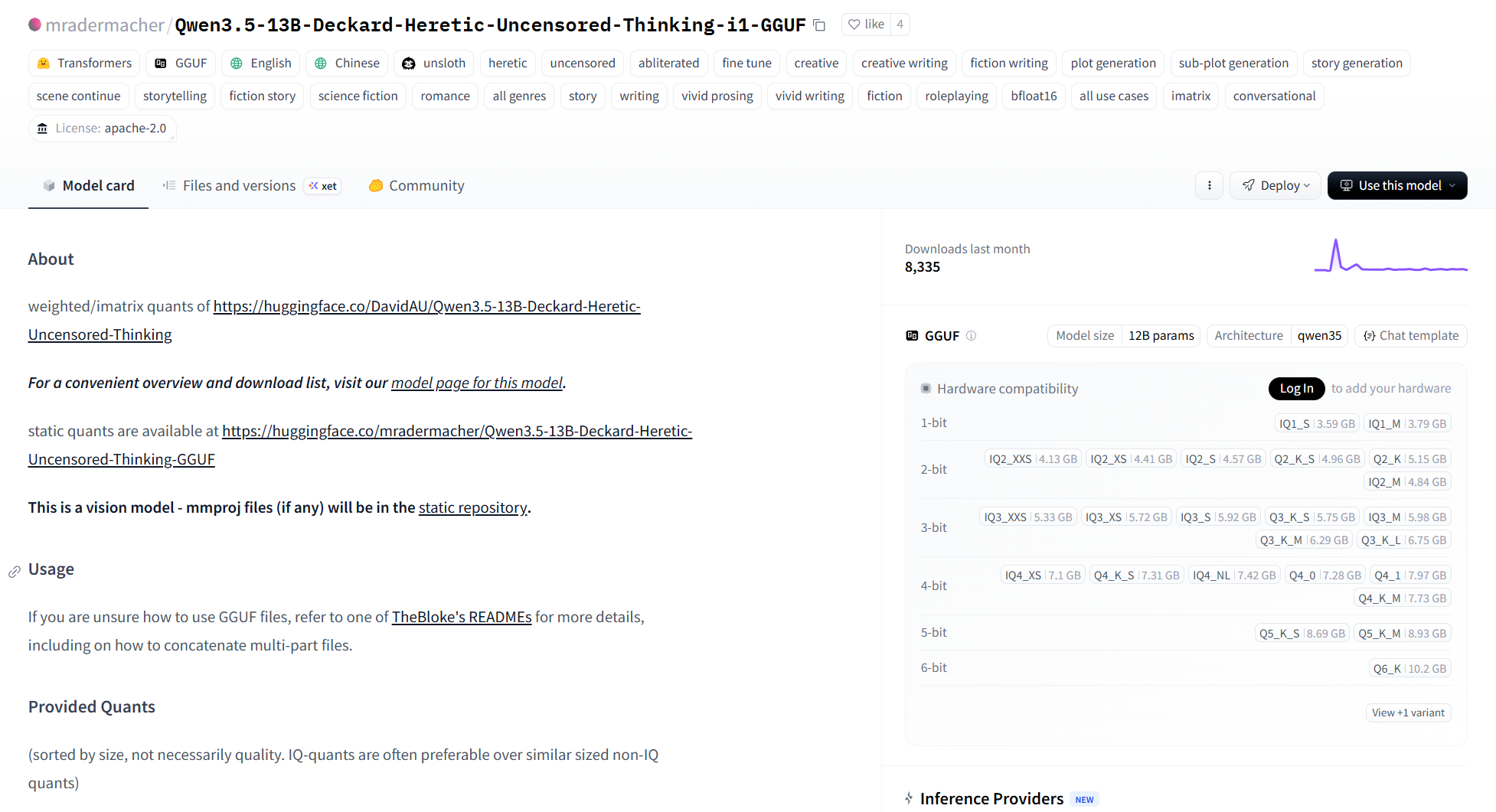This screenshot has height=812, width=1496.
Task: Expand the View +1 variant button
Action: [1408, 713]
